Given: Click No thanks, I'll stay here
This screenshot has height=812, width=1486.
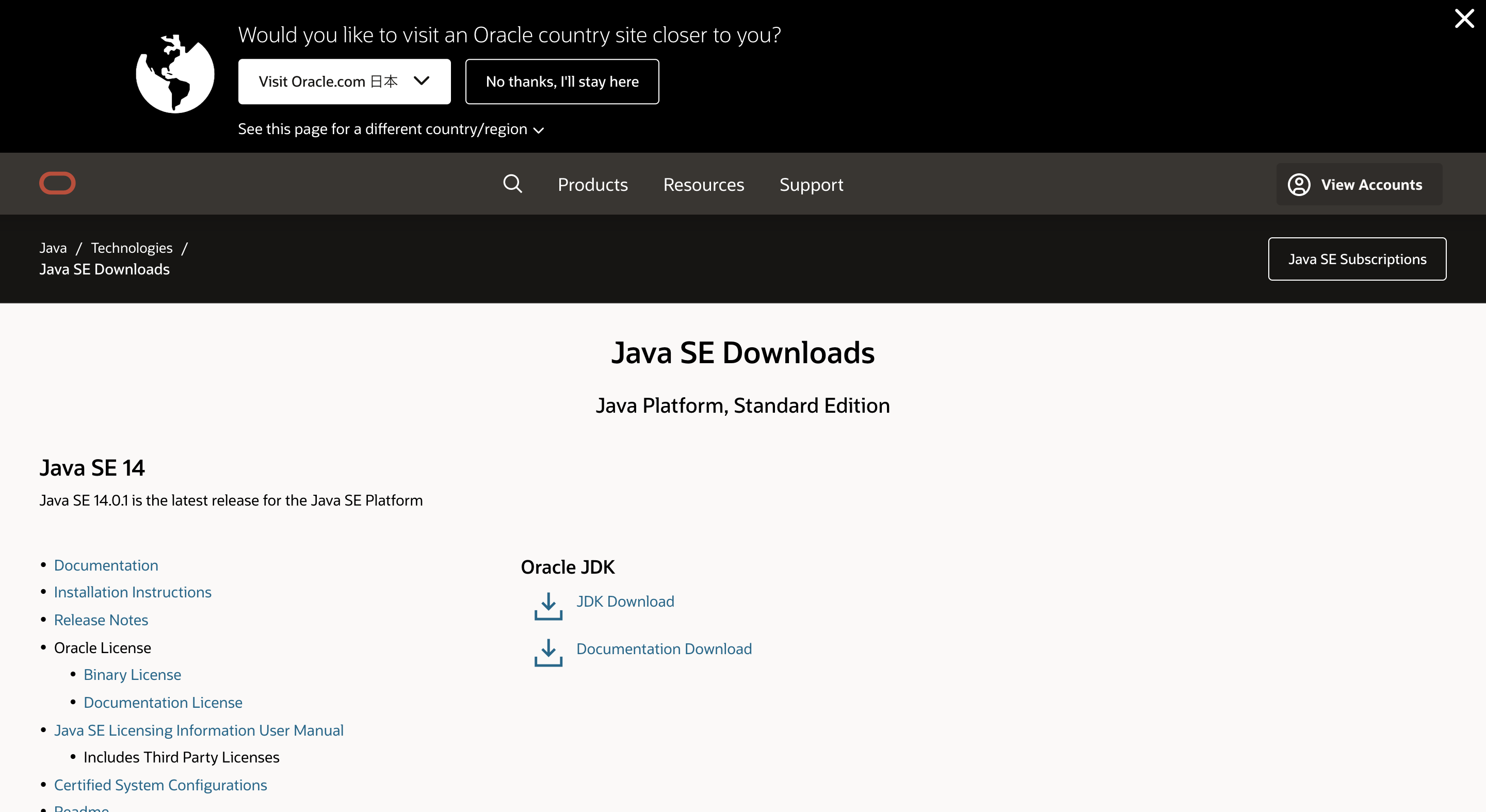Looking at the screenshot, I should 562,82.
